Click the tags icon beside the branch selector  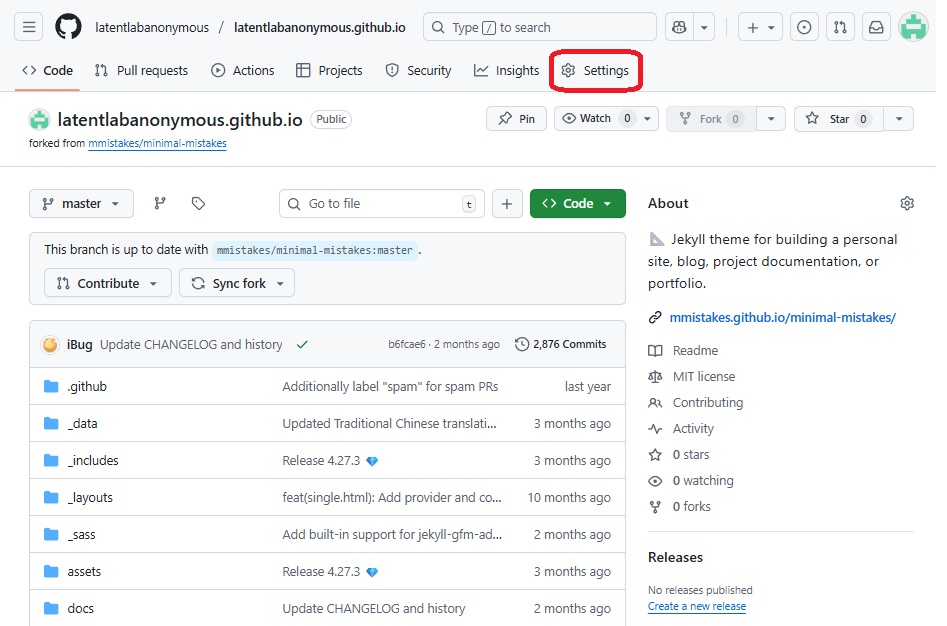coord(198,203)
